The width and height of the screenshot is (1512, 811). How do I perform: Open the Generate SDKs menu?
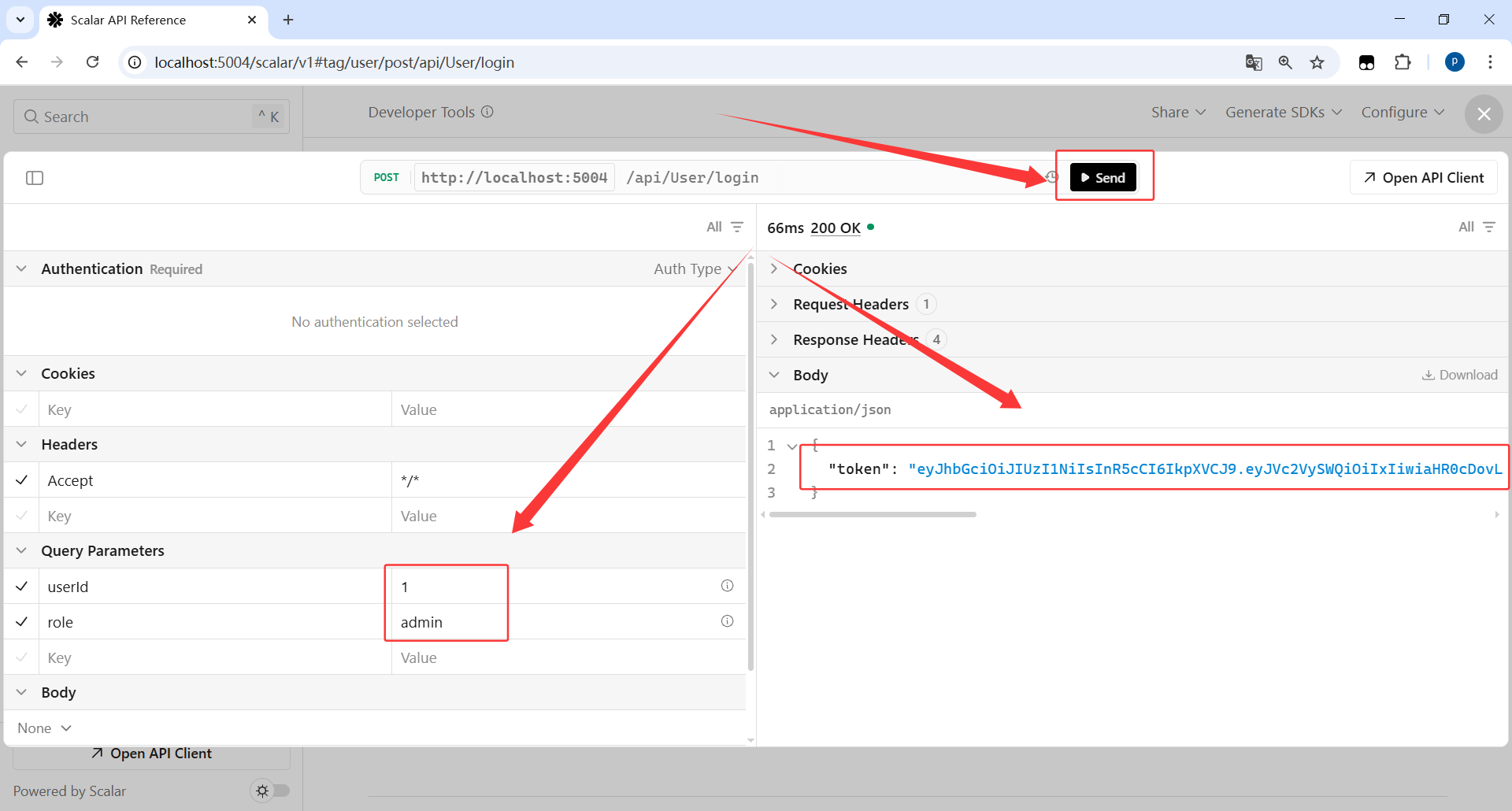coord(1284,113)
